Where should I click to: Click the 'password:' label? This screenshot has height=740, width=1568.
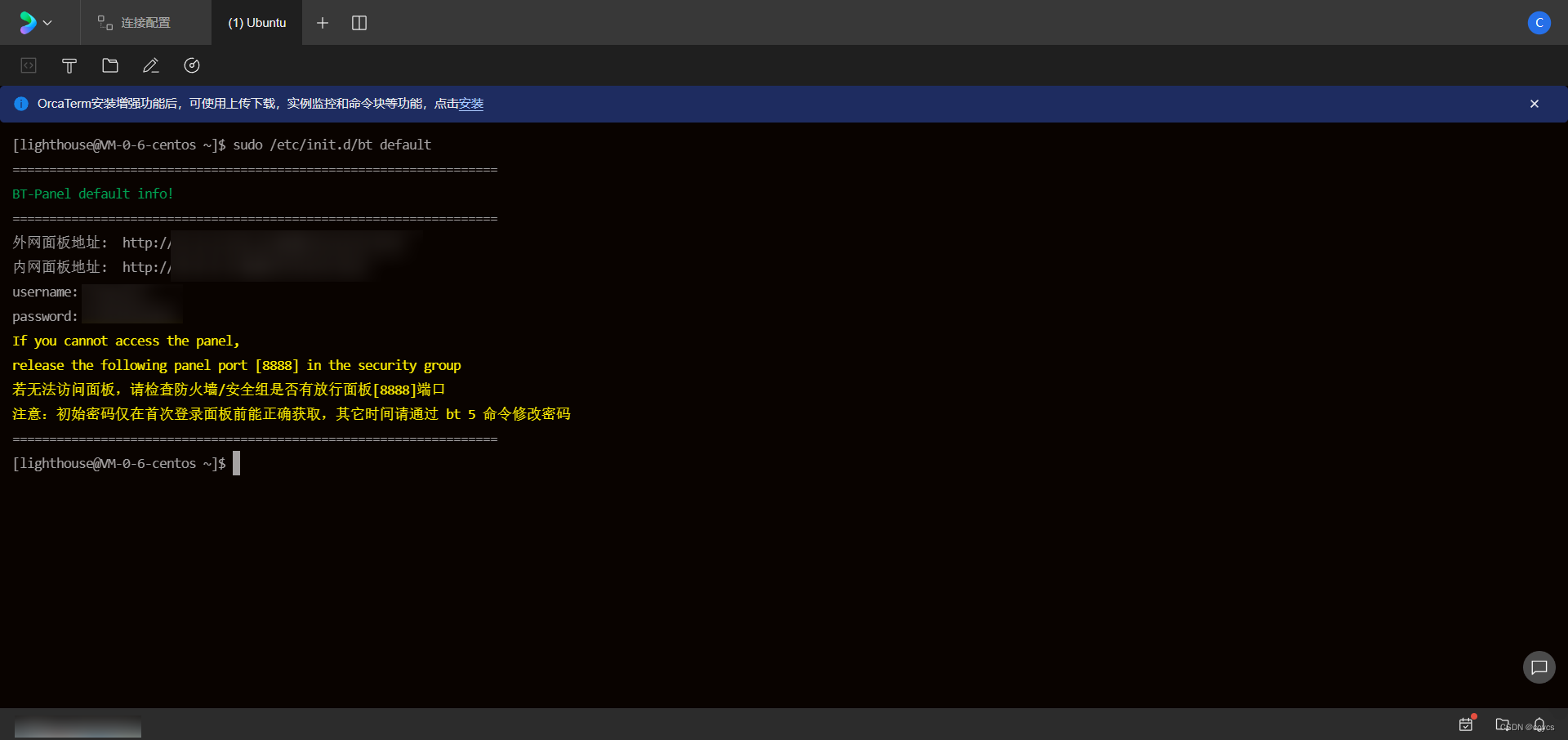[x=45, y=316]
